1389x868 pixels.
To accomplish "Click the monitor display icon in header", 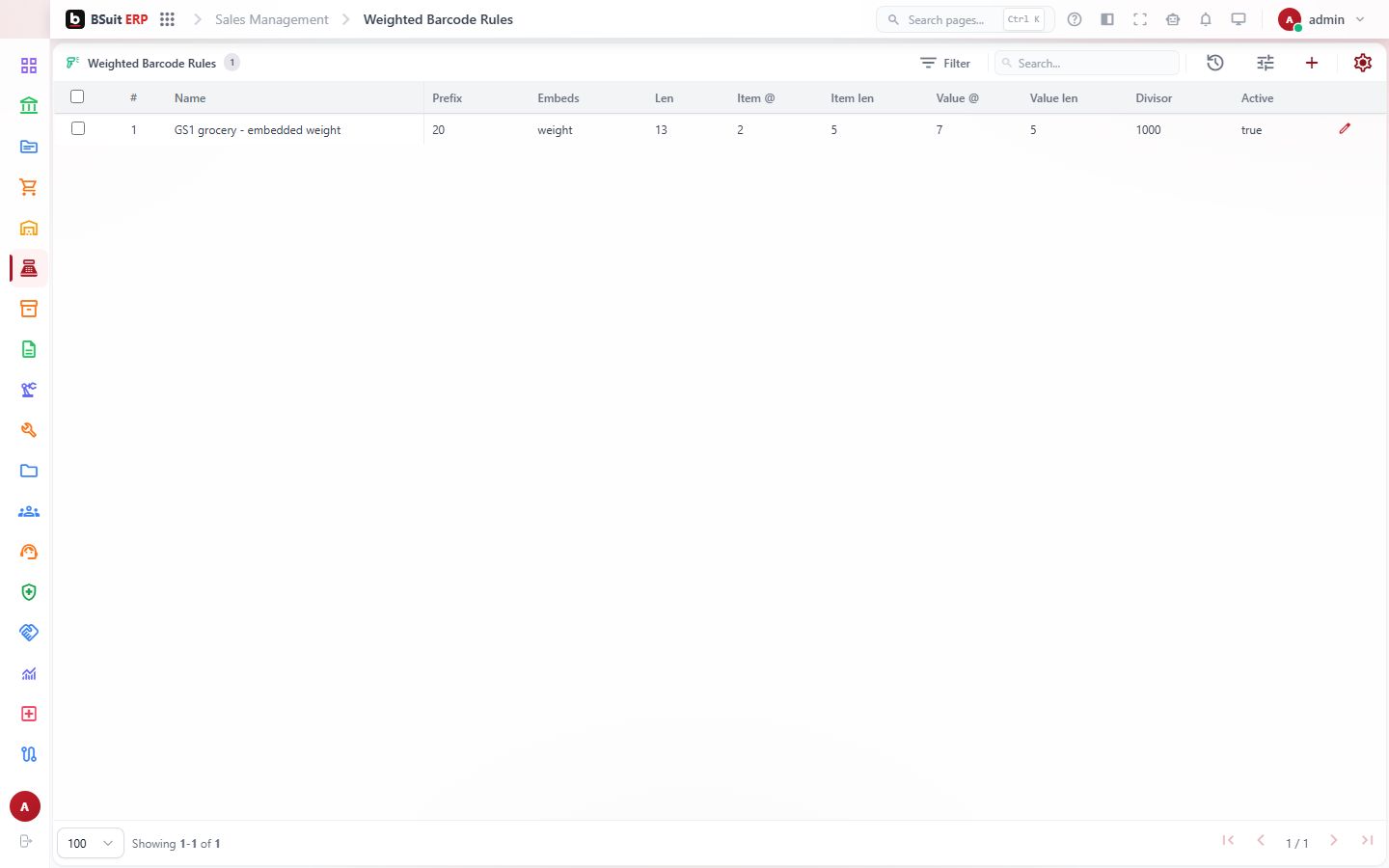I will point(1239,19).
